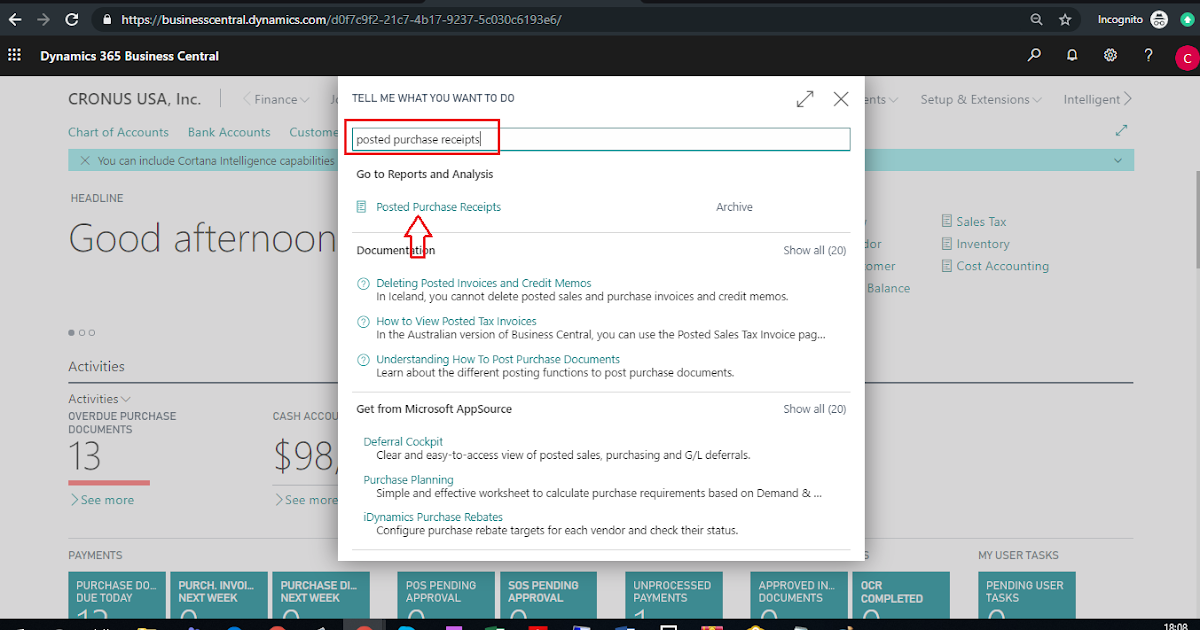Open Cost Accounting report
Image resolution: width=1200 pixels, height=630 pixels.
(1002, 266)
